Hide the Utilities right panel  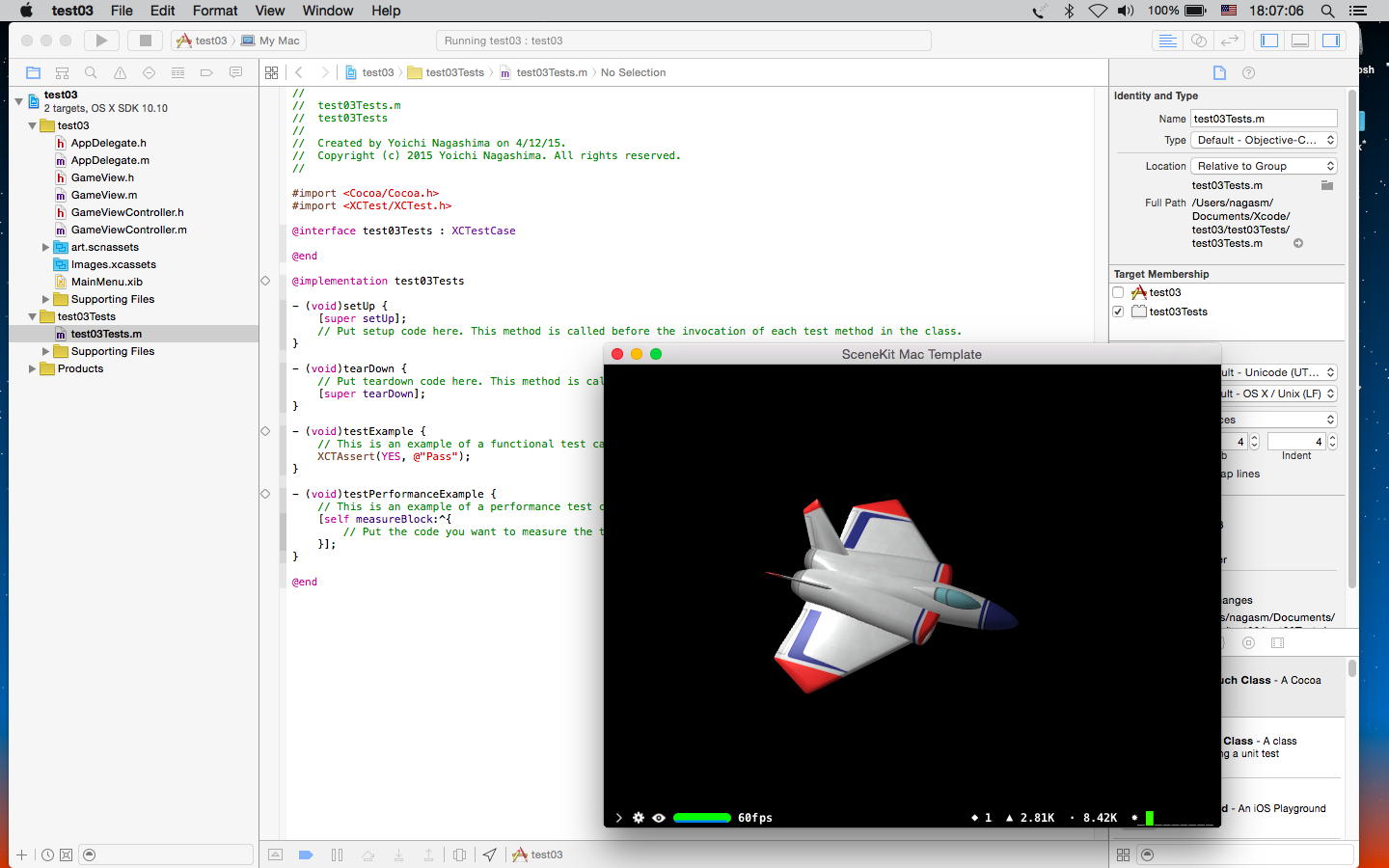click(1331, 41)
